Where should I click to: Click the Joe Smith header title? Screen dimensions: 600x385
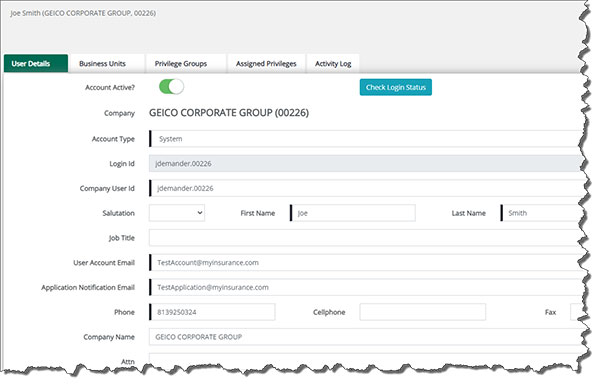[83, 13]
